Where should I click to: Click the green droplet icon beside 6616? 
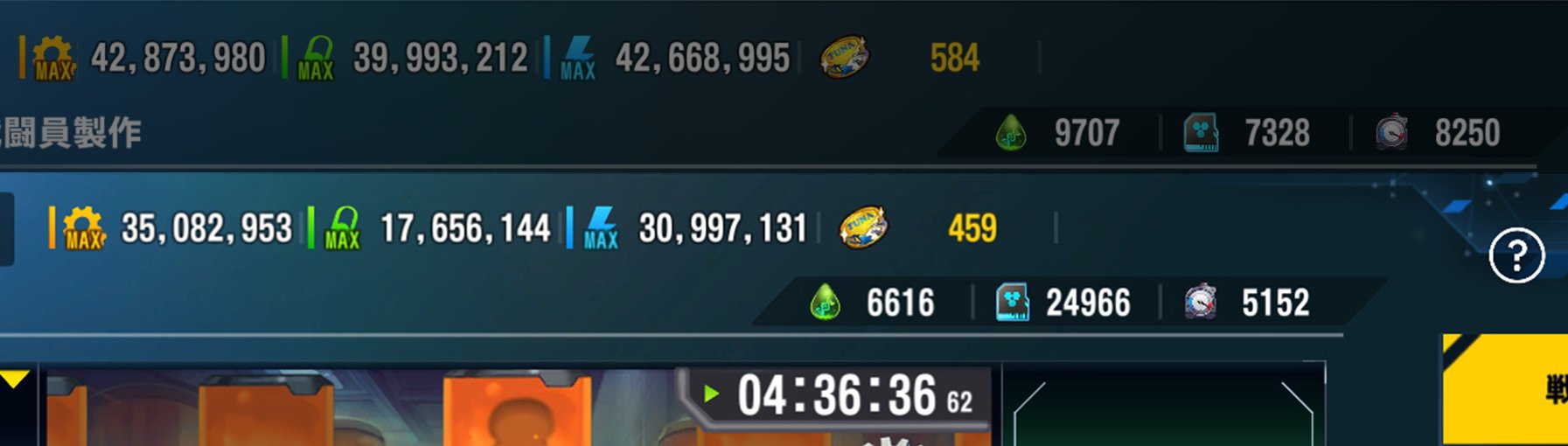[x=825, y=303]
